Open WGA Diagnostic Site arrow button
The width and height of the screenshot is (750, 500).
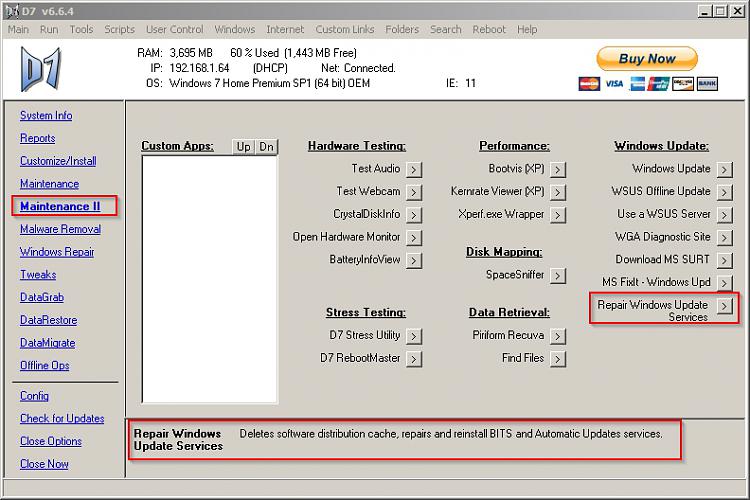[725, 237]
